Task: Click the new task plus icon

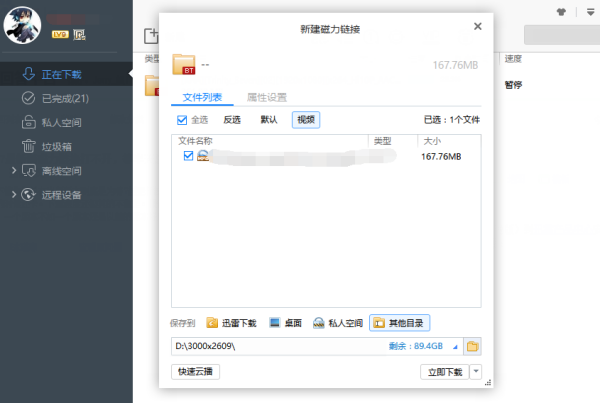Action: [150, 37]
